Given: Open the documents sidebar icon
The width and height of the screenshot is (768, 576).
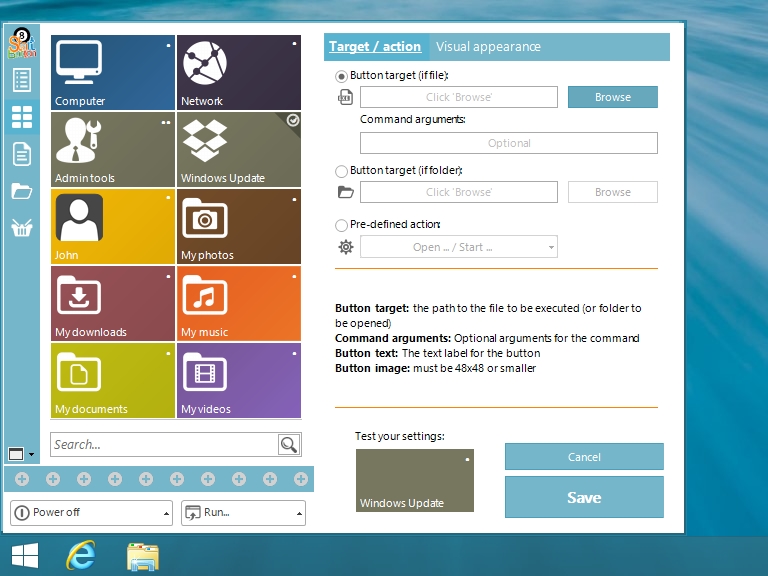Looking at the screenshot, I should pyautogui.click(x=22, y=154).
